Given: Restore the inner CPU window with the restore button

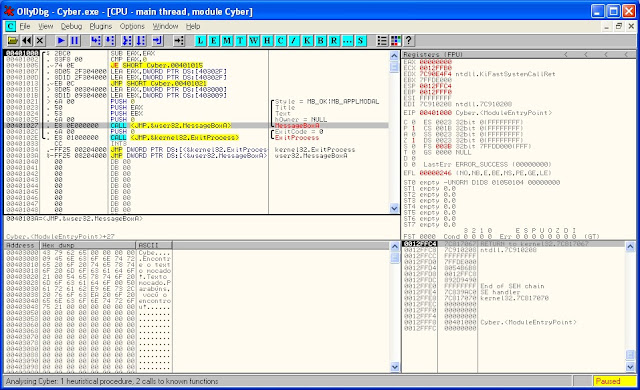Looking at the screenshot, I should (619, 27).
